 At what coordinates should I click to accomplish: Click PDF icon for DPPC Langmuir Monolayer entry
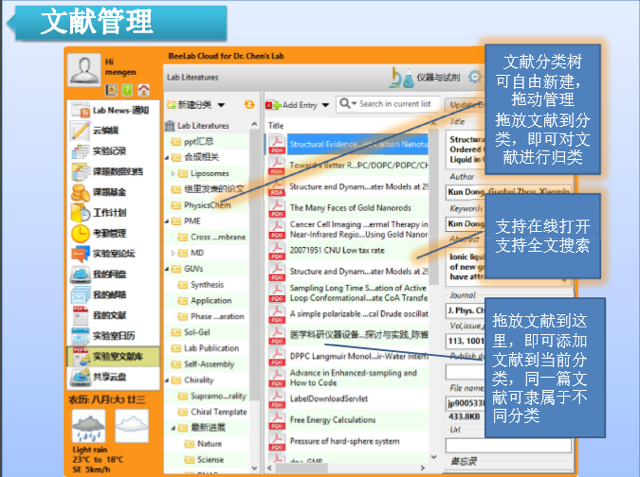point(277,356)
